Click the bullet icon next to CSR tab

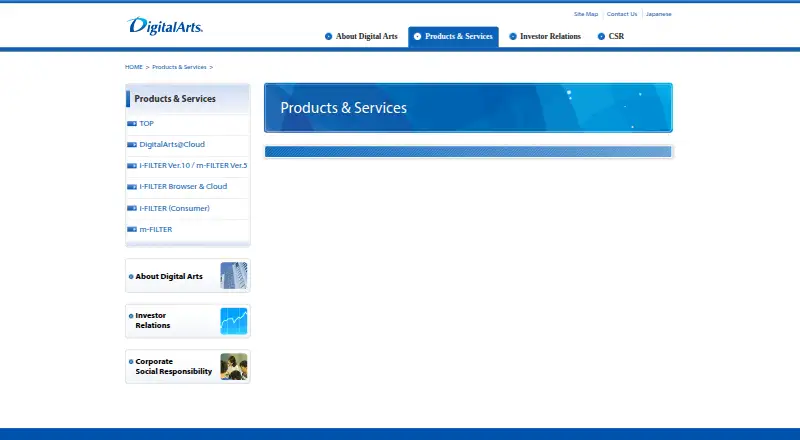(601, 36)
